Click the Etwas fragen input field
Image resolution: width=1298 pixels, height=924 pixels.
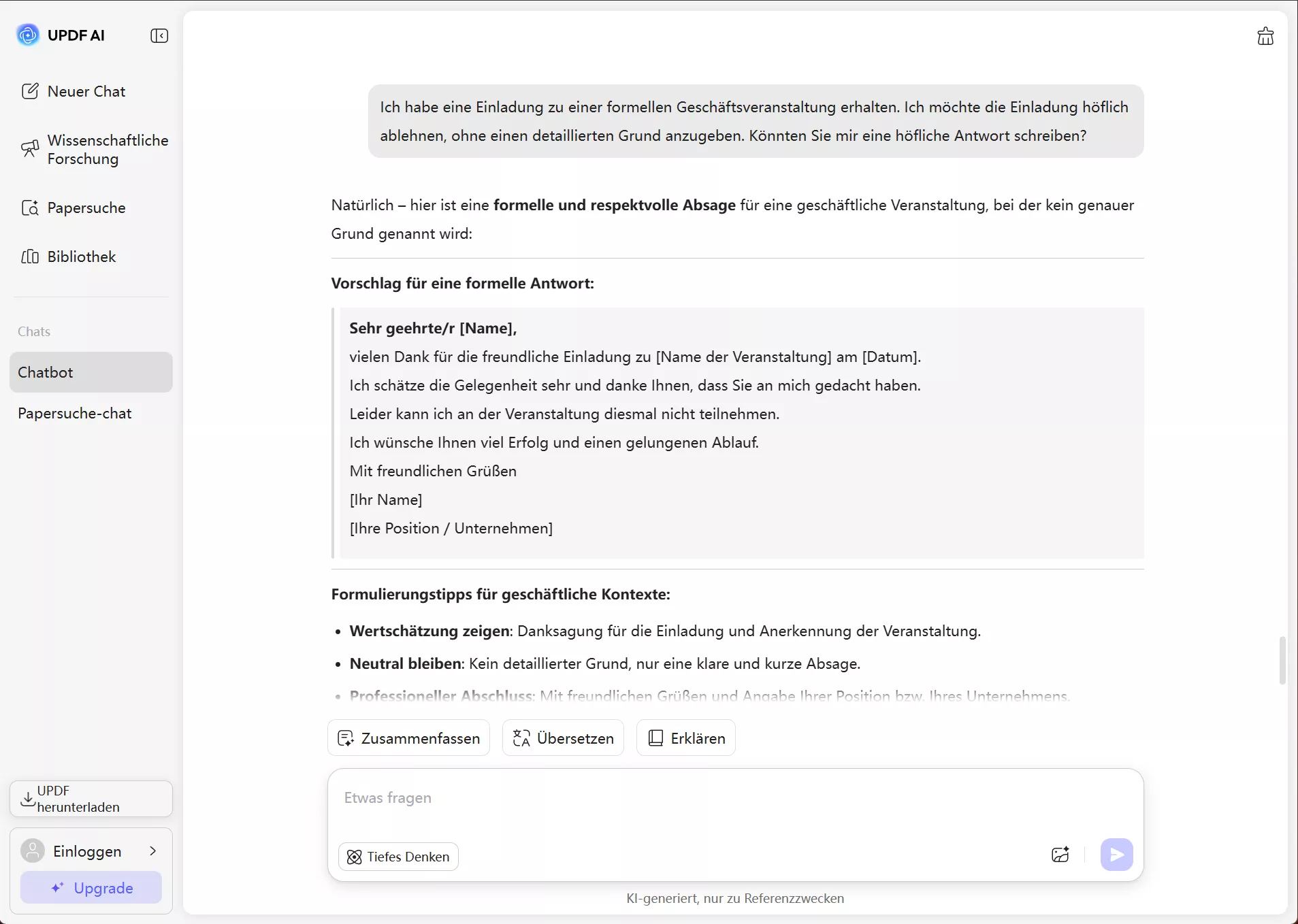coord(681,797)
